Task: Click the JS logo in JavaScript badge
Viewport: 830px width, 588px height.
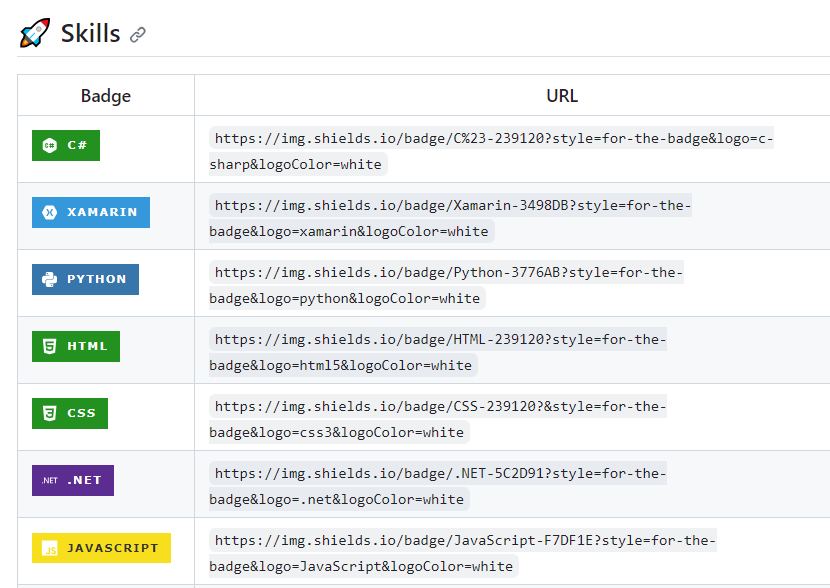Action: (50, 548)
